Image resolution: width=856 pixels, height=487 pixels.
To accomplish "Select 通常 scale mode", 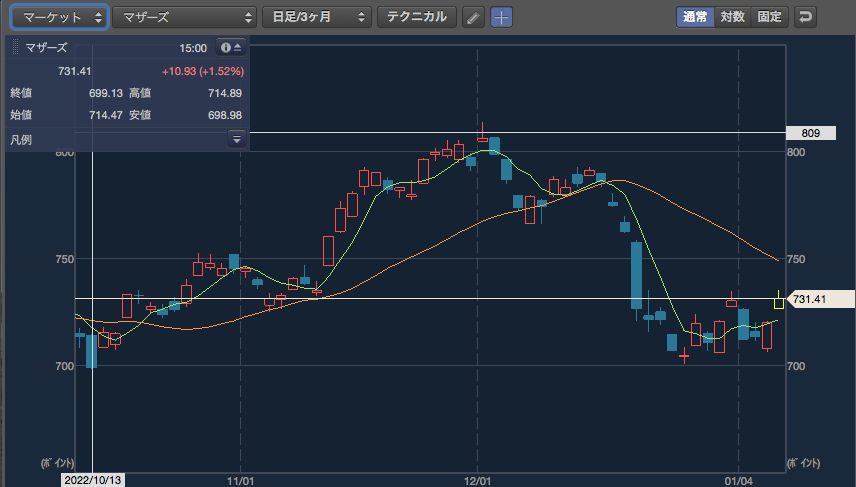I will tap(695, 17).
